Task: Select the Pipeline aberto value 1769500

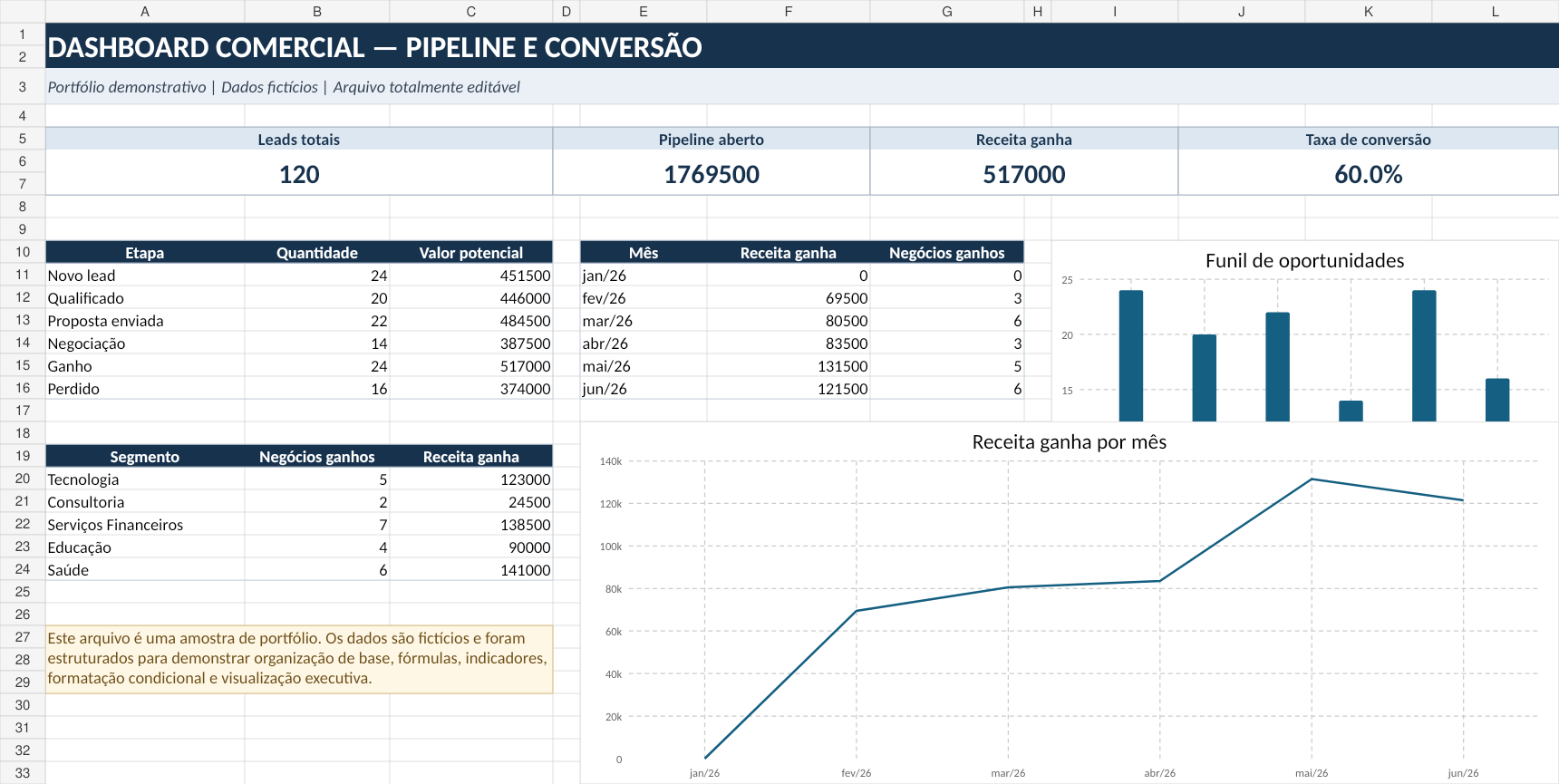Action: click(x=712, y=173)
